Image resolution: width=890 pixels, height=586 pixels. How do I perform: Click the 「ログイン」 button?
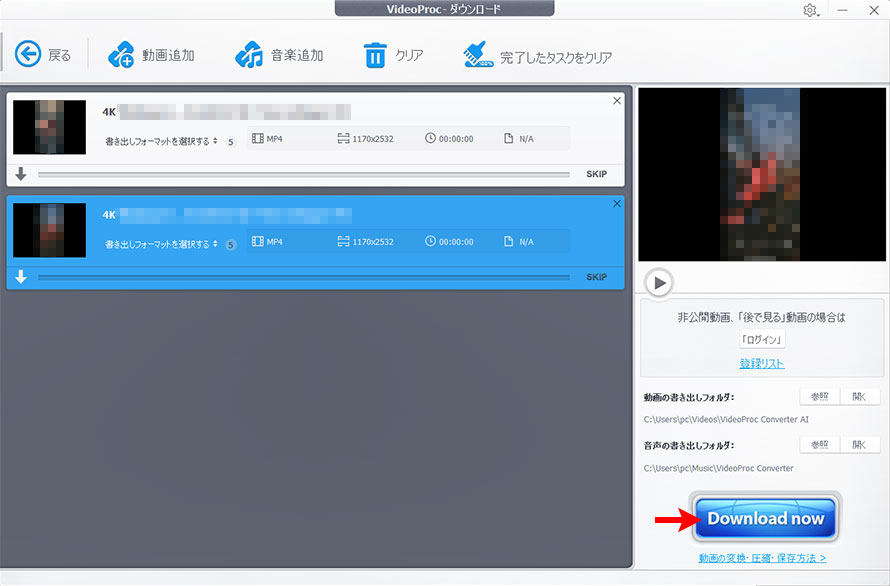click(762, 340)
